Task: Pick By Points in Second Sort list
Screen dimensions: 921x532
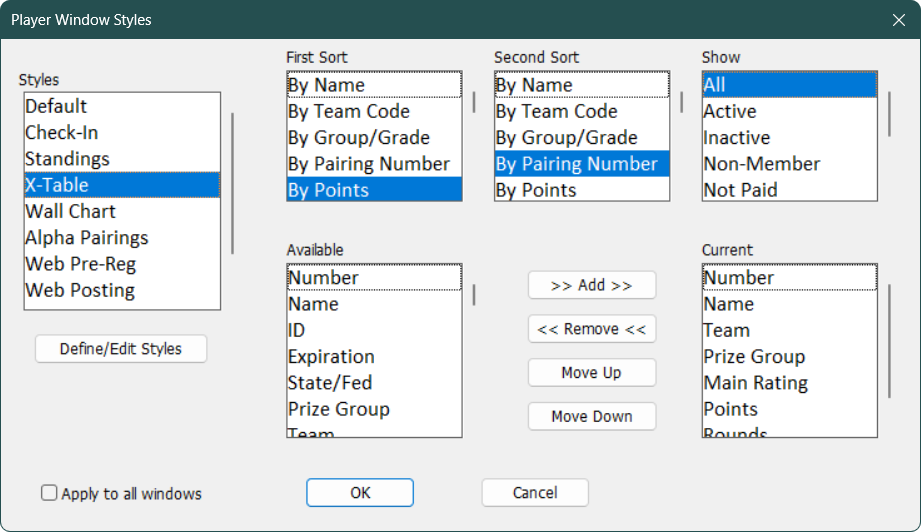Action: pyautogui.click(x=536, y=190)
